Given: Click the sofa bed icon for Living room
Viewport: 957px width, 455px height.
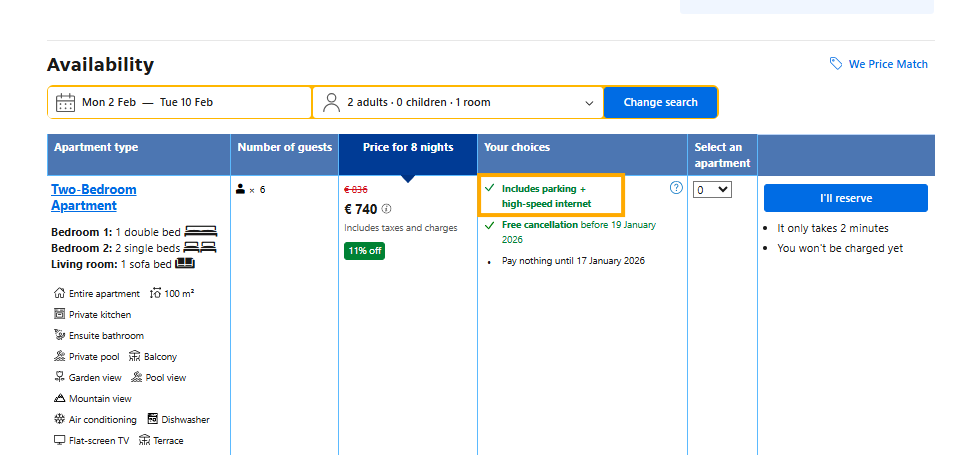Looking at the screenshot, I should 185,264.
